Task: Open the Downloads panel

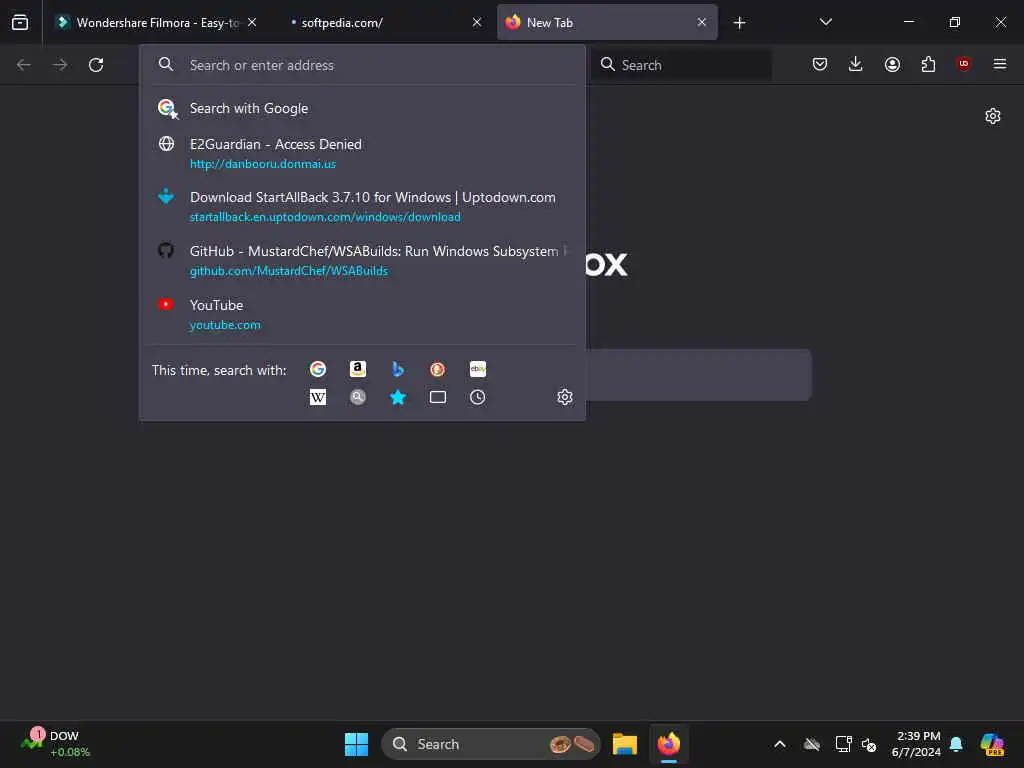Action: pyautogui.click(x=856, y=64)
